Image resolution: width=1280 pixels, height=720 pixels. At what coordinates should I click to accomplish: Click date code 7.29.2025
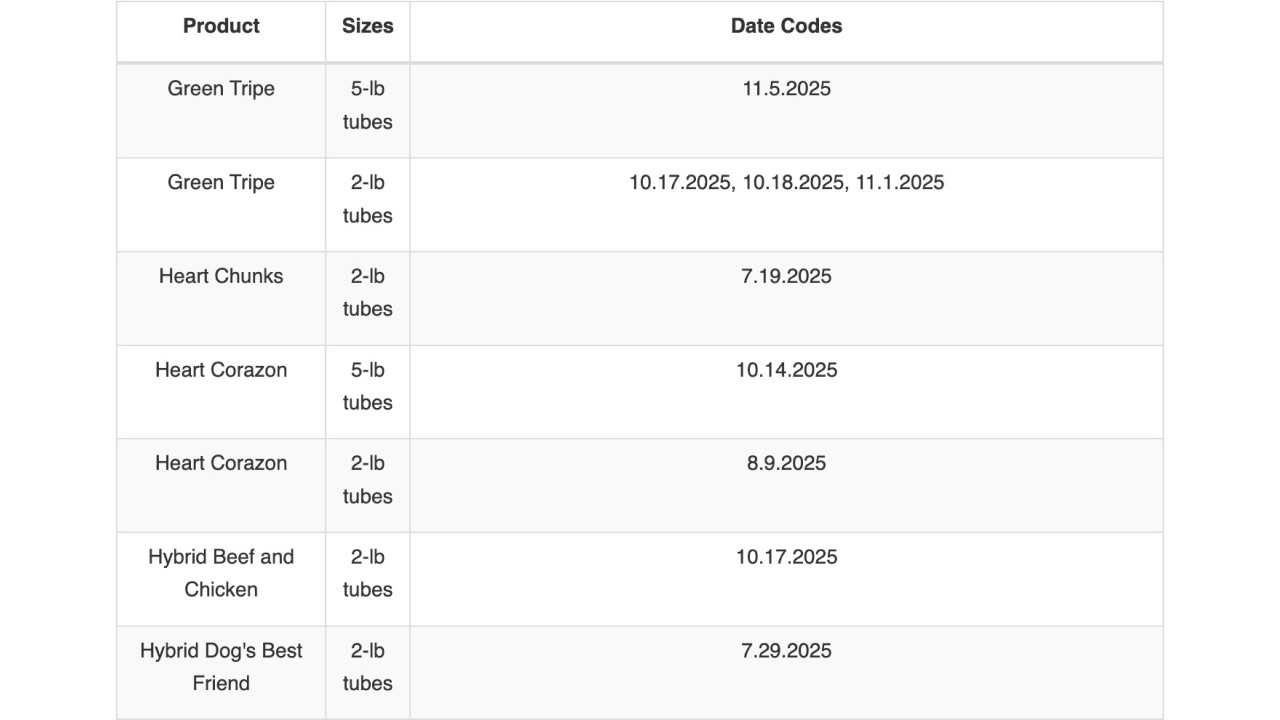pyautogui.click(x=786, y=651)
